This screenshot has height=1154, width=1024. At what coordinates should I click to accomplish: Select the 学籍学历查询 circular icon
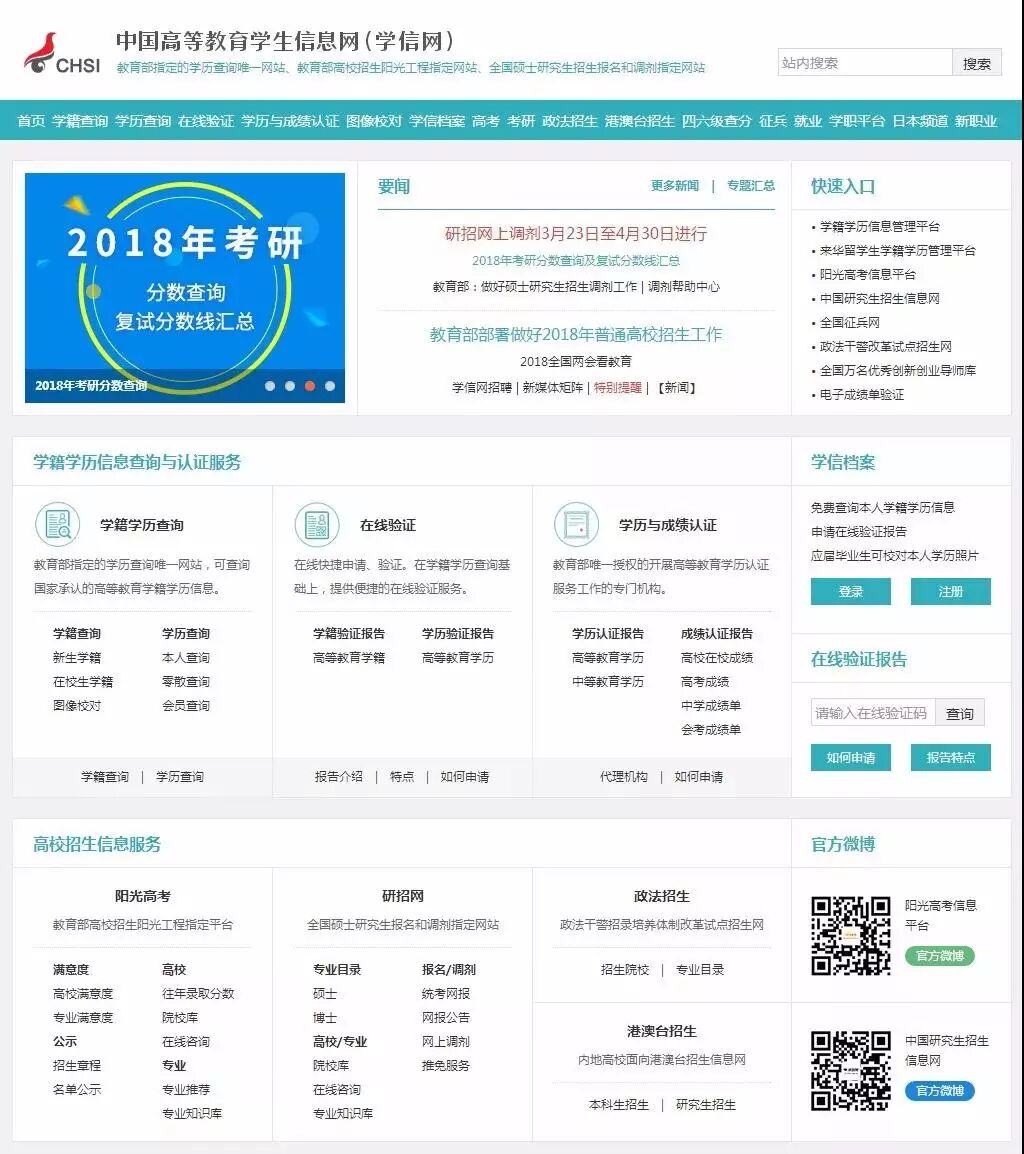(57, 524)
